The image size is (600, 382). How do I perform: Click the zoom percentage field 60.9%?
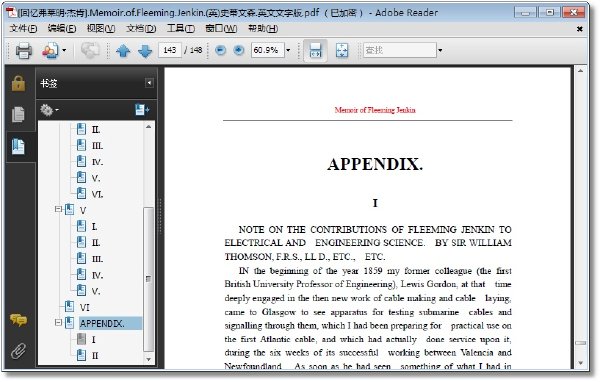[x=267, y=50]
